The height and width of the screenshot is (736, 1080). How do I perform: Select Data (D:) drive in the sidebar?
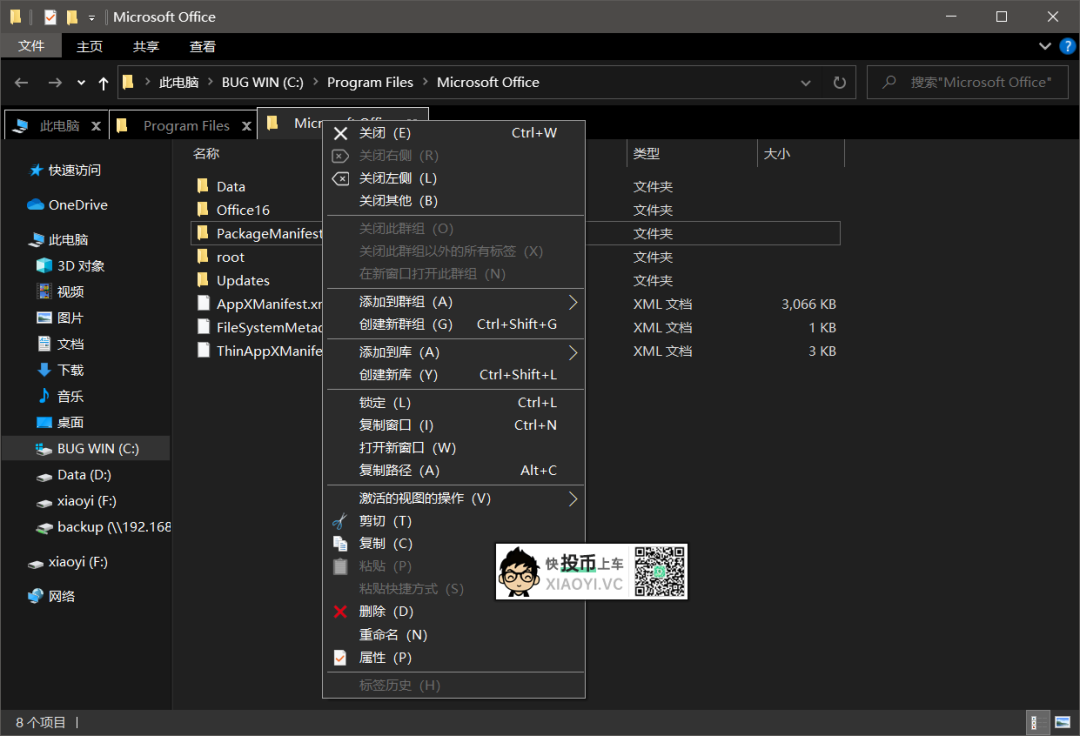pos(84,475)
